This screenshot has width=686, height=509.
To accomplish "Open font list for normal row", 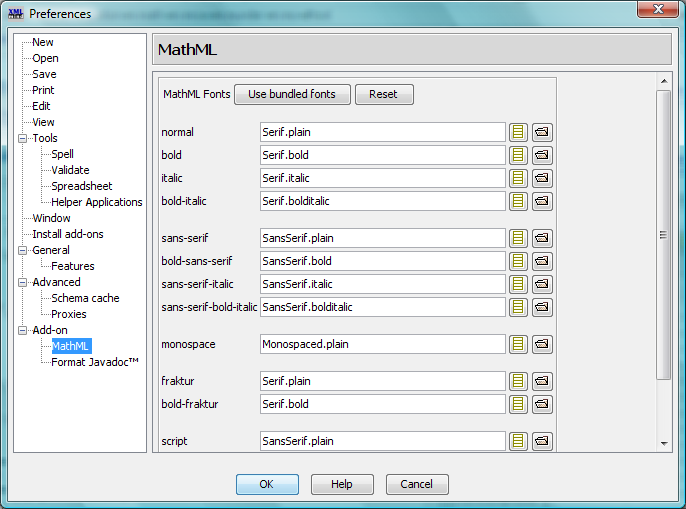I will pos(518,132).
